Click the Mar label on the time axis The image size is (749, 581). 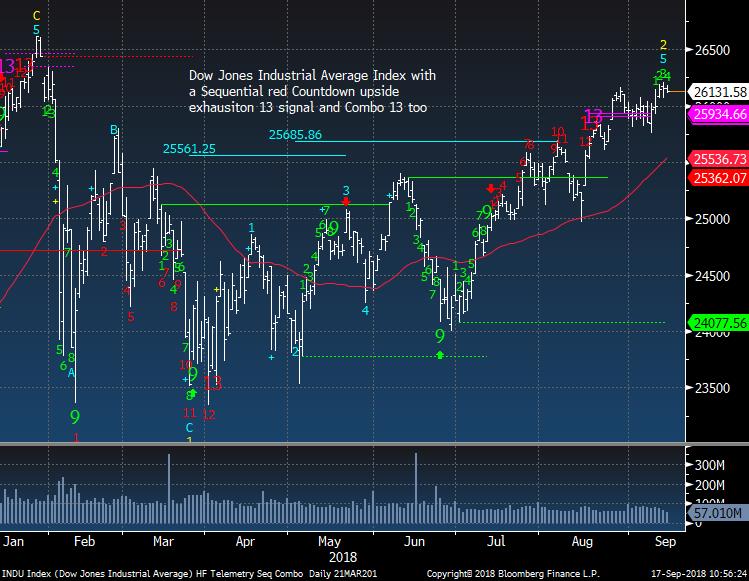point(163,541)
